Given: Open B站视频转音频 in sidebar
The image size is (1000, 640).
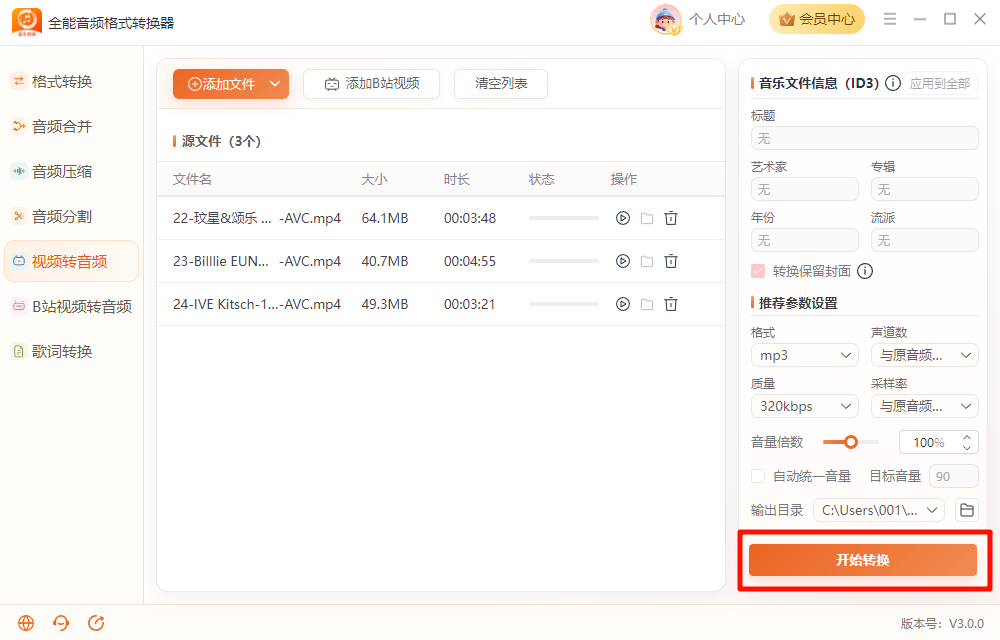Looking at the screenshot, I should coord(71,307).
